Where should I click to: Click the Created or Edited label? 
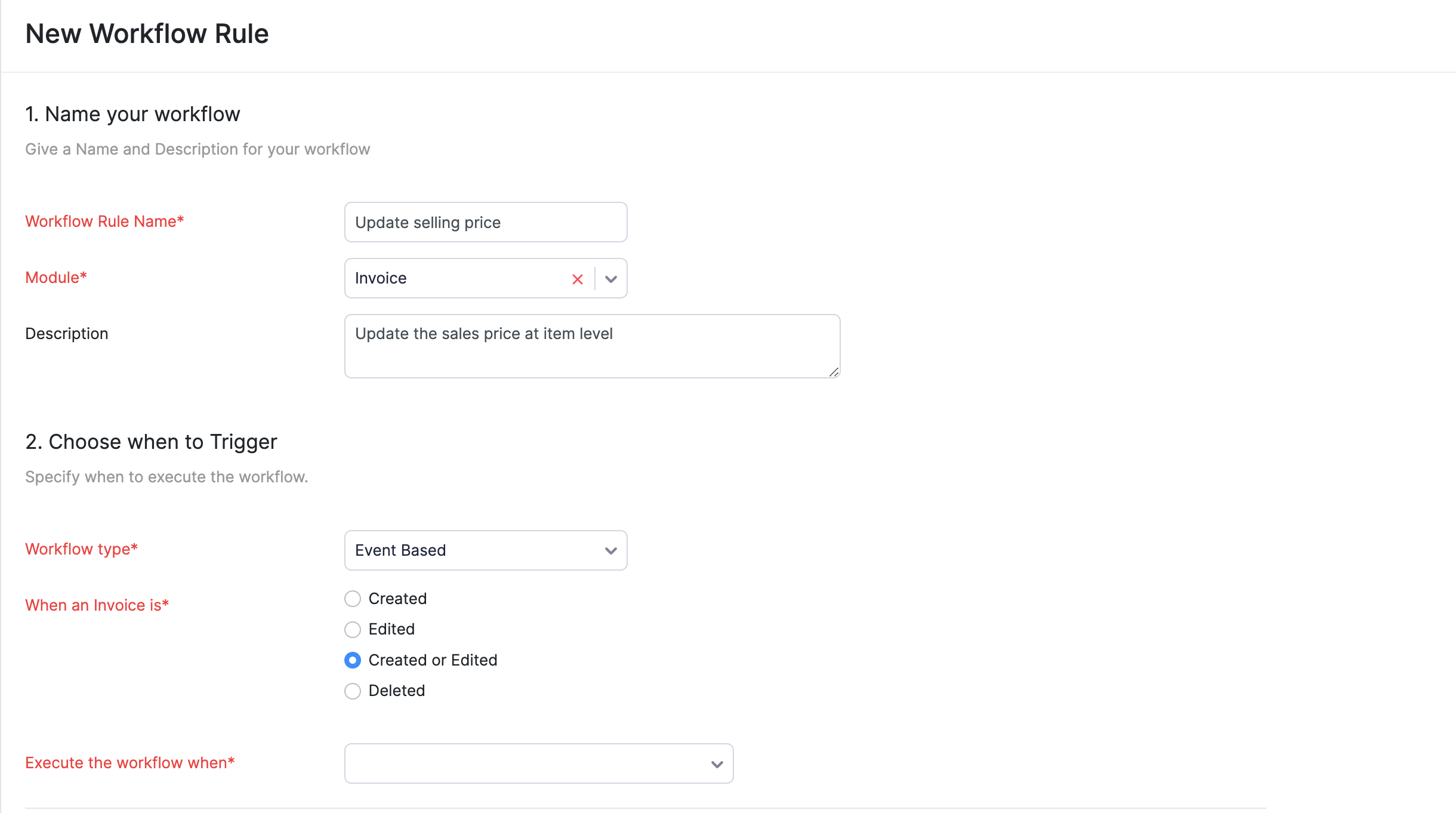[x=433, y=660]
